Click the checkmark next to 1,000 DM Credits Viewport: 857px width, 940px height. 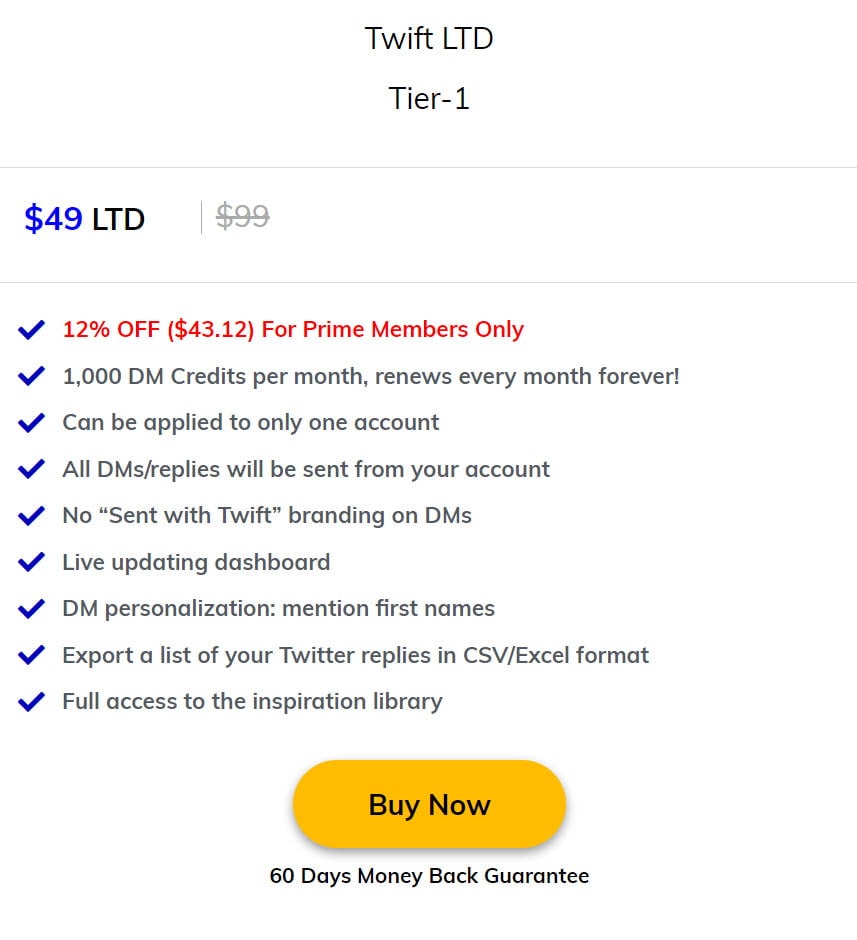[x=31, y=376]
